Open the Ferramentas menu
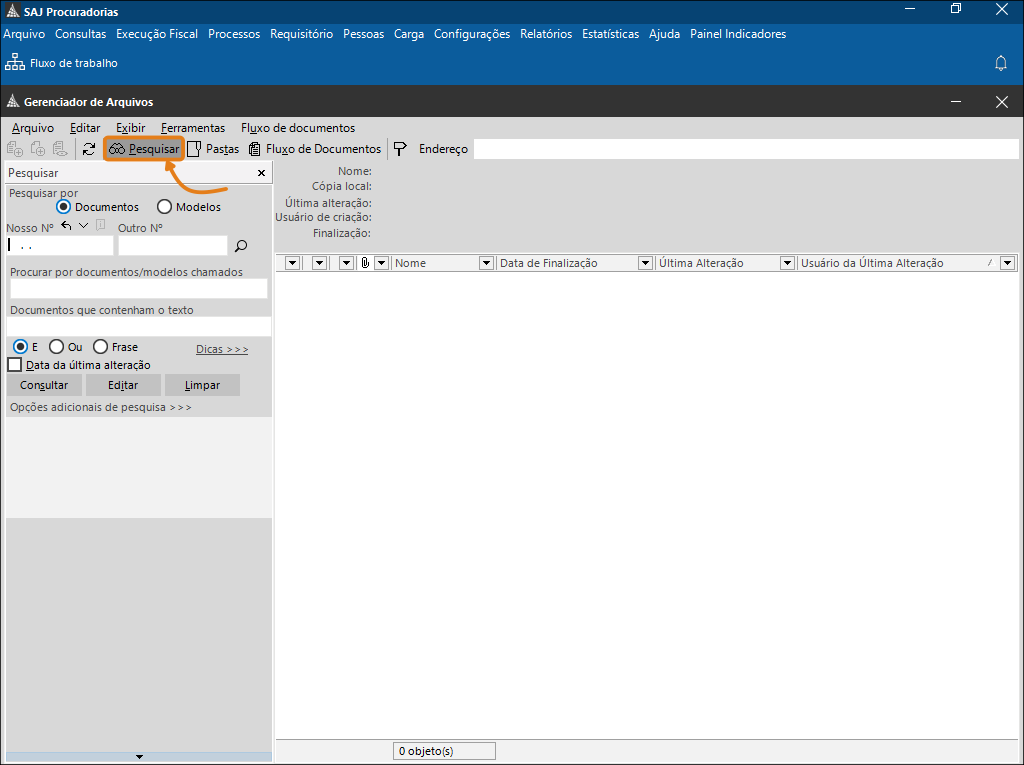Screen dimensions: 1024x765 point(193,128)
